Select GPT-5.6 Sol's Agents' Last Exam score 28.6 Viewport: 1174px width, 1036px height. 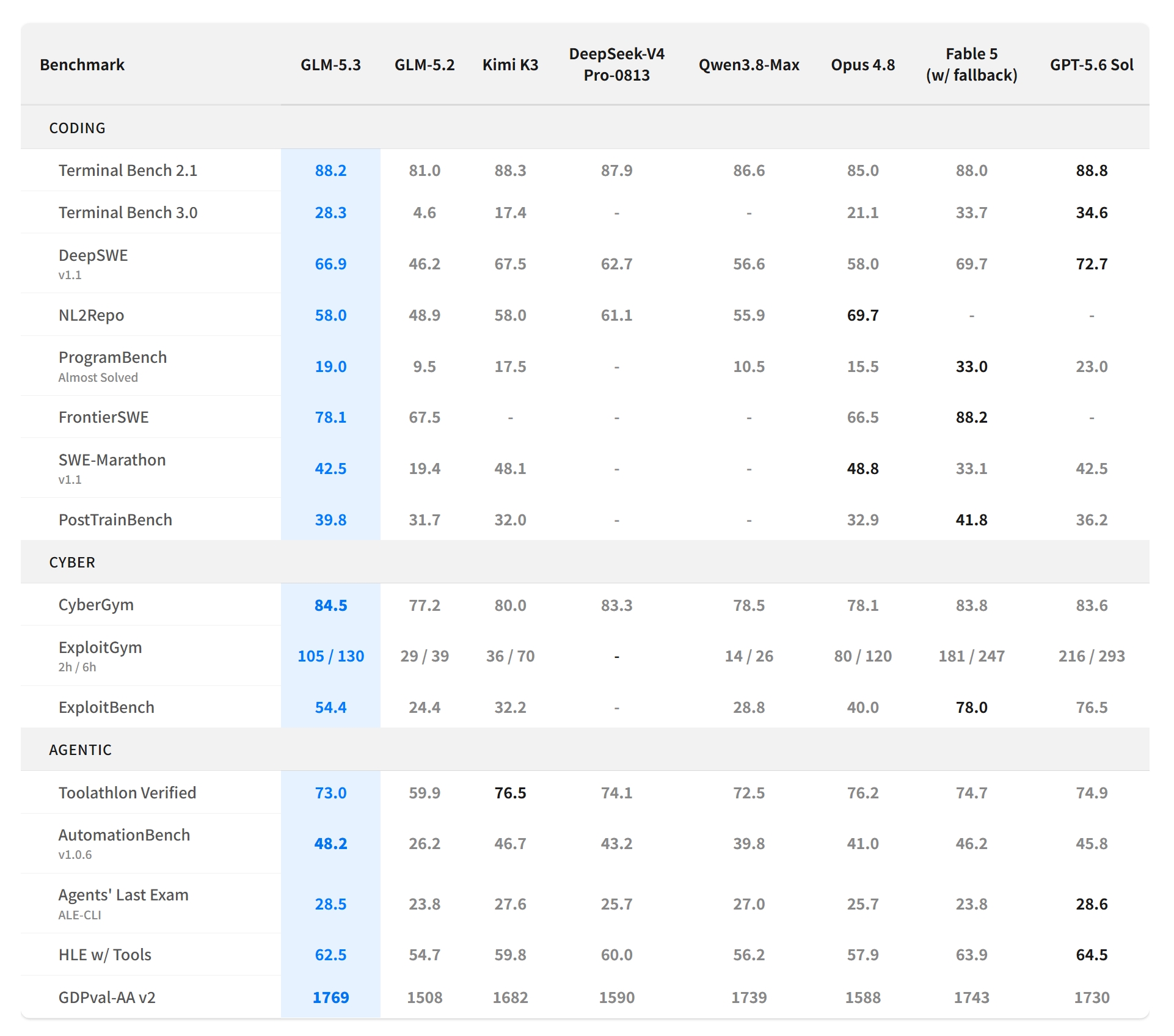(x=1092, y=904)
